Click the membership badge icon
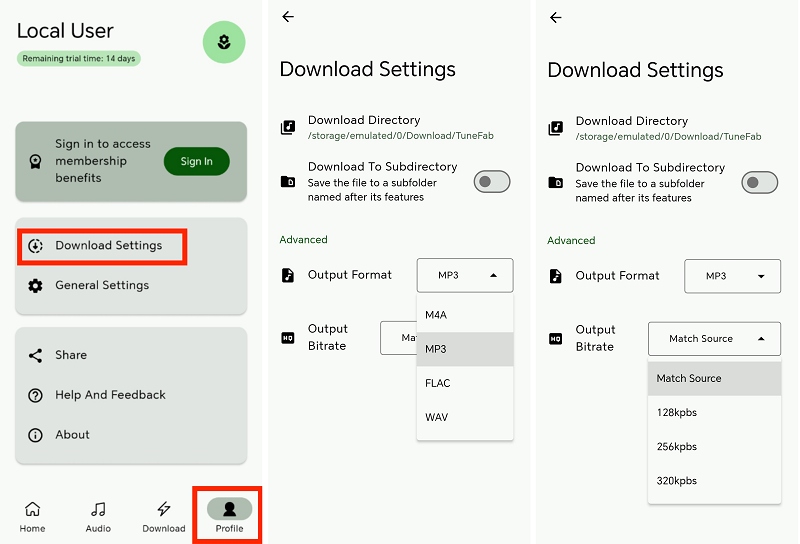Image resolution: width=800 pixels, height=544 pixels. point(36,161)
